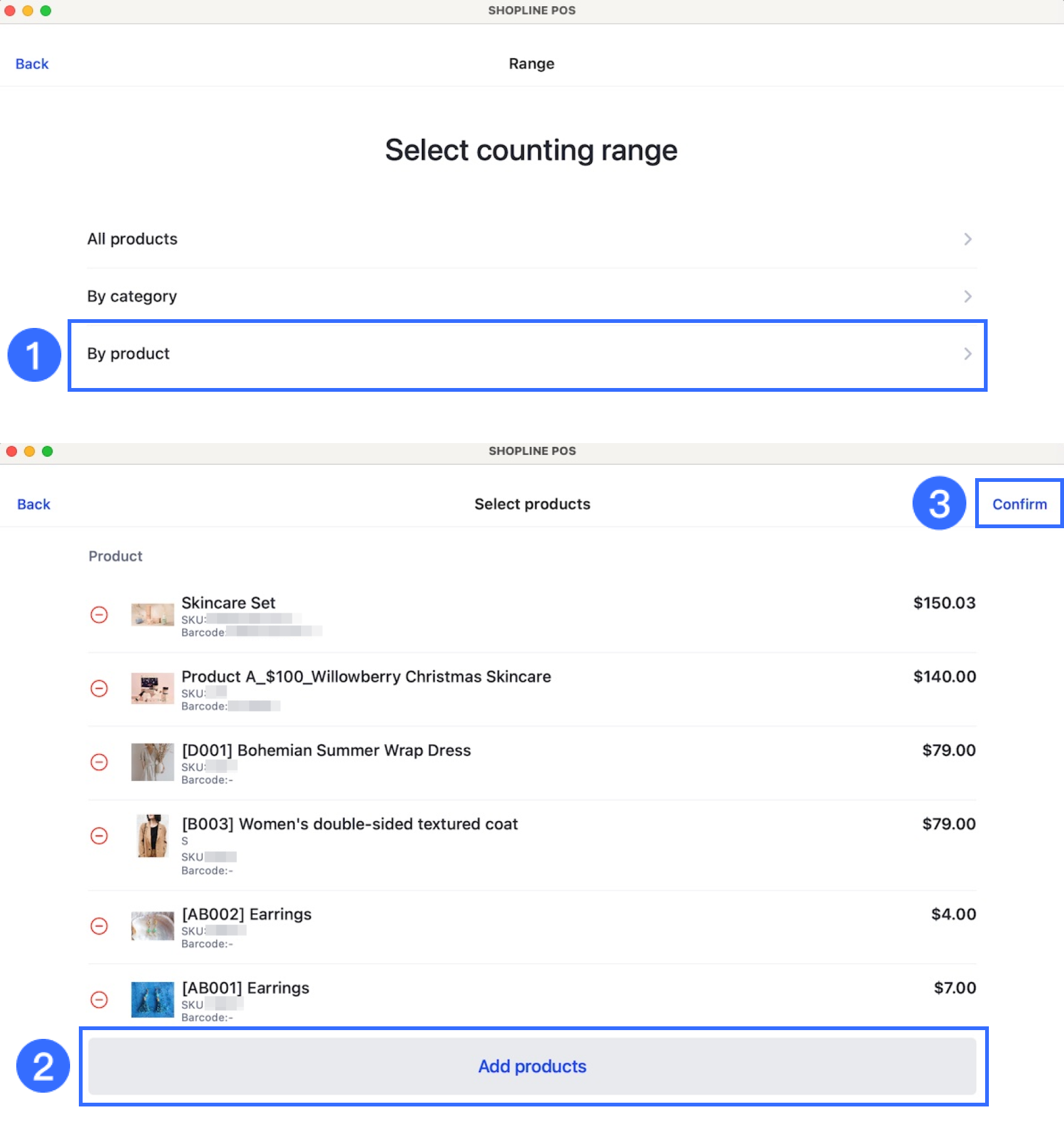The height and width of the screenshot is (1134, 1064).
Task: Expand the By category range option
Action: [968, 296]
